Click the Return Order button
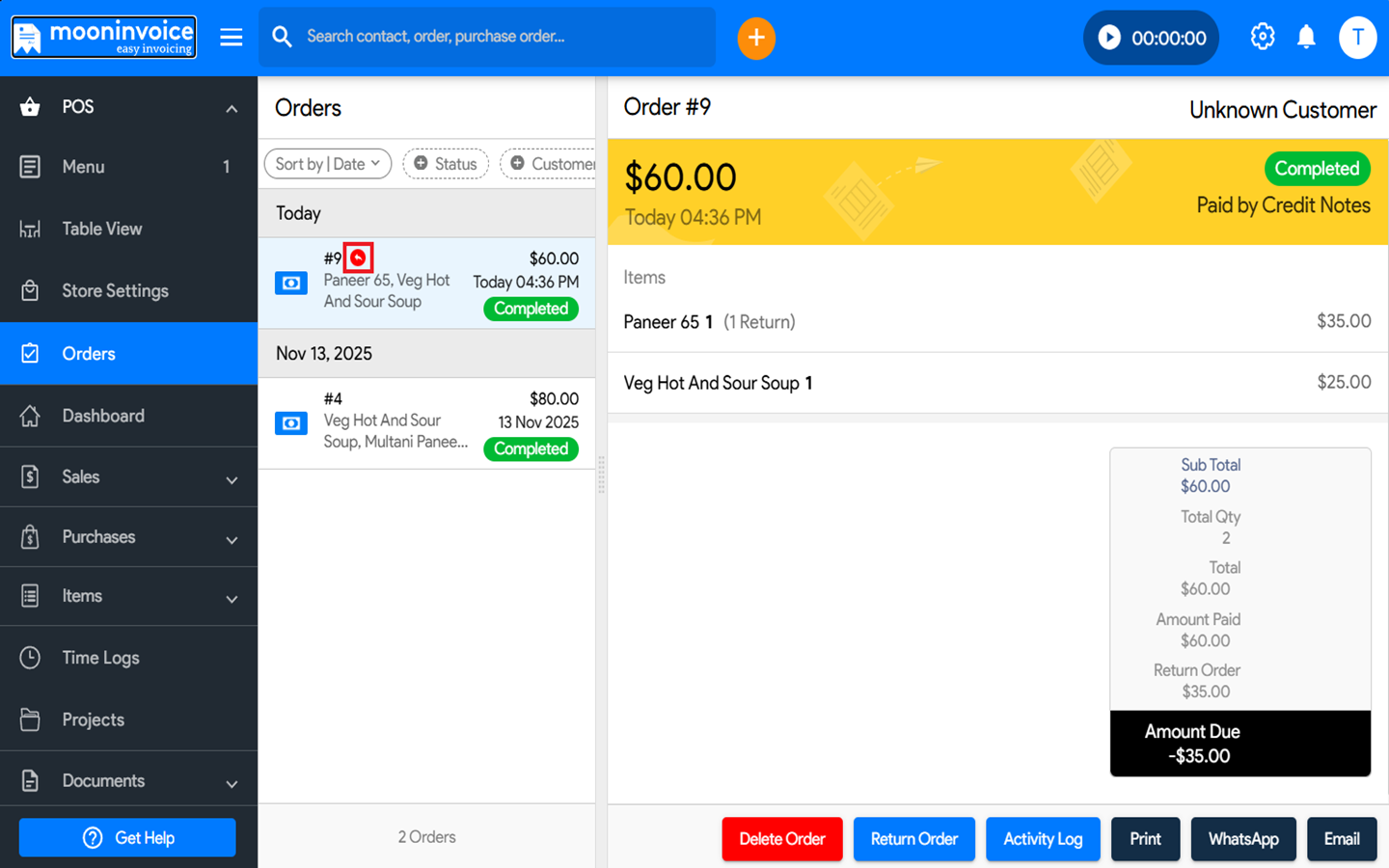Screen dimensions: 1389x868 pyautogui.click(x=913, y=839)
